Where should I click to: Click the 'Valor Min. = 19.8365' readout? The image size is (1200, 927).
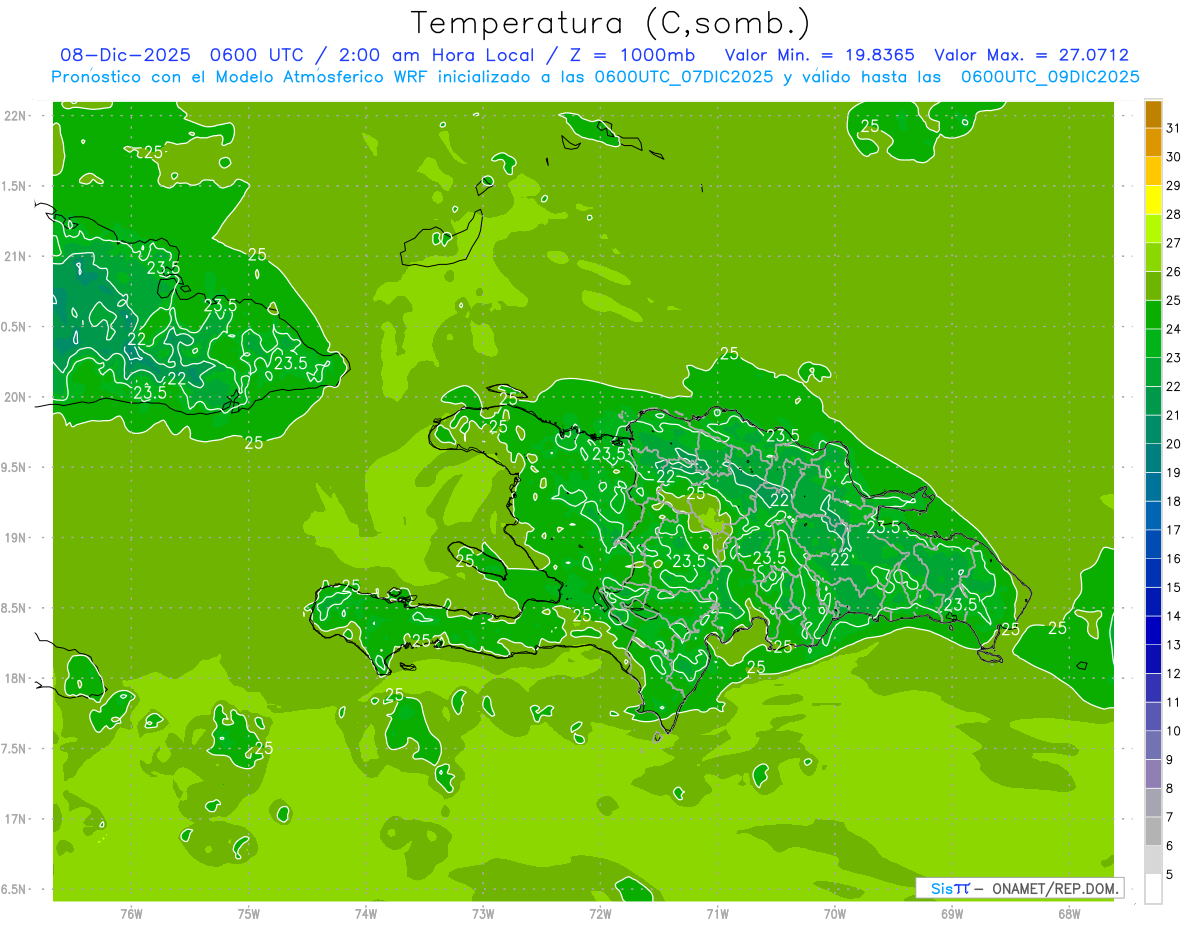[820, 55]
